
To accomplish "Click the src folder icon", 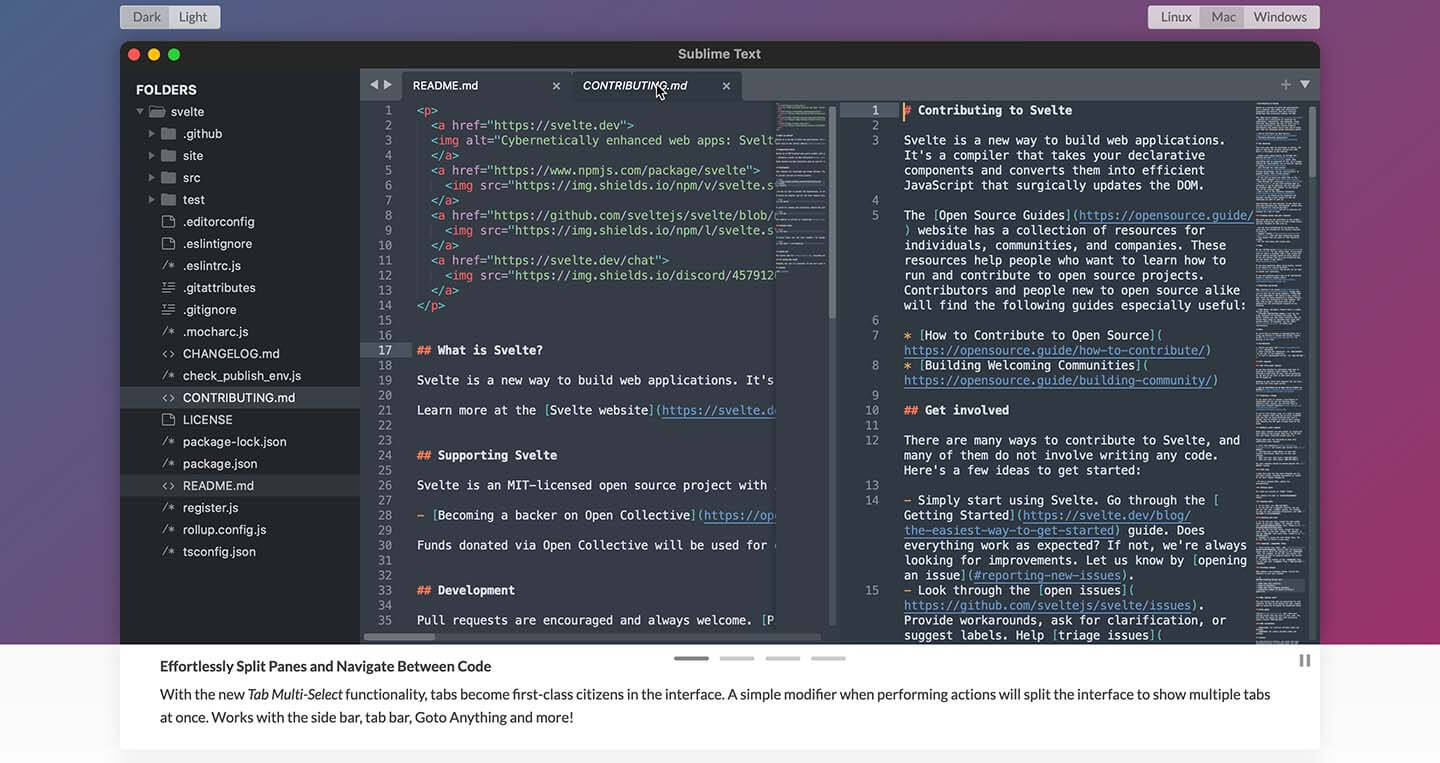I will coord(168,178).
